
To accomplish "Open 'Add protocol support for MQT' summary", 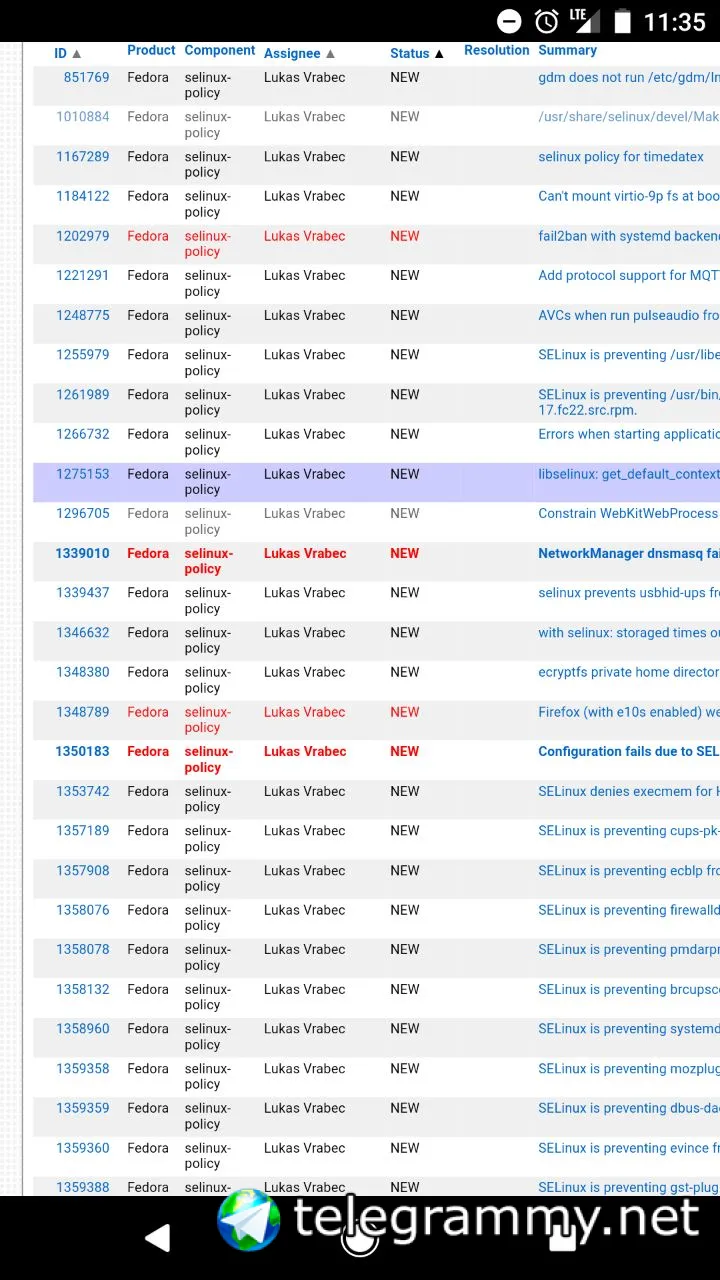I will [x=629, y=275].
